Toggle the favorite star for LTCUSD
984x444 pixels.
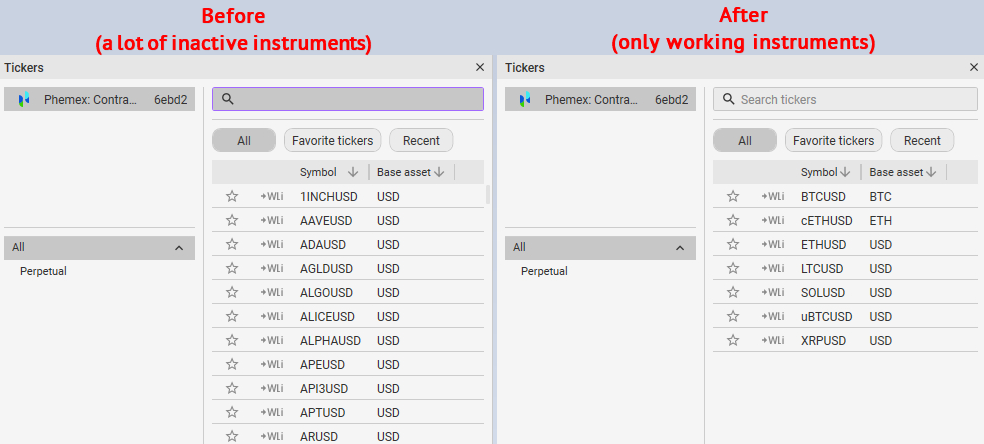click(733, 268)
